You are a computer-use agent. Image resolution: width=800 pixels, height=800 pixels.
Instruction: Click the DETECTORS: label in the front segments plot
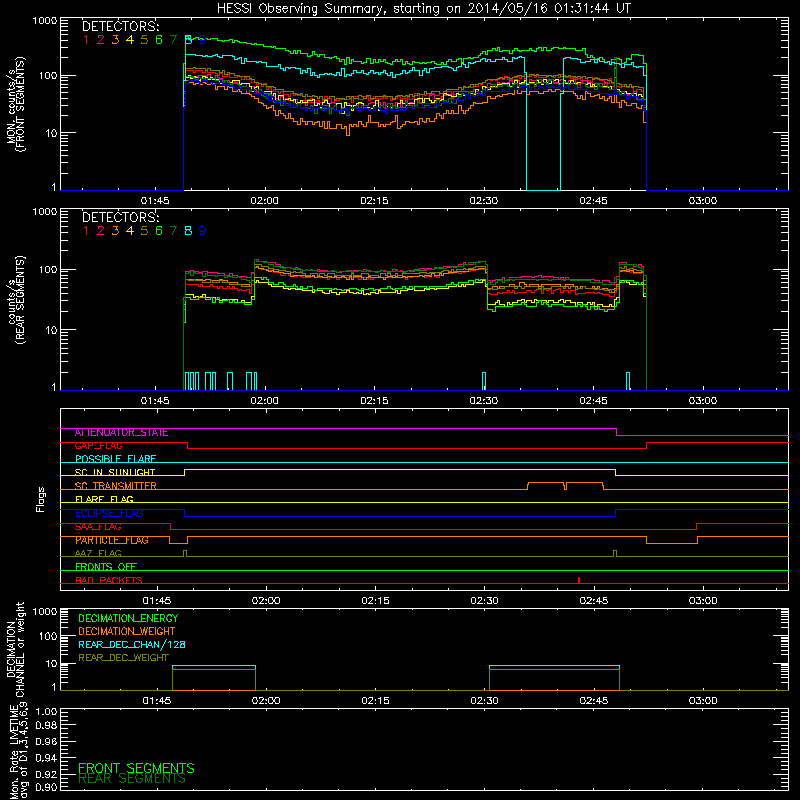pyautogui.click(x=120, y=27)
